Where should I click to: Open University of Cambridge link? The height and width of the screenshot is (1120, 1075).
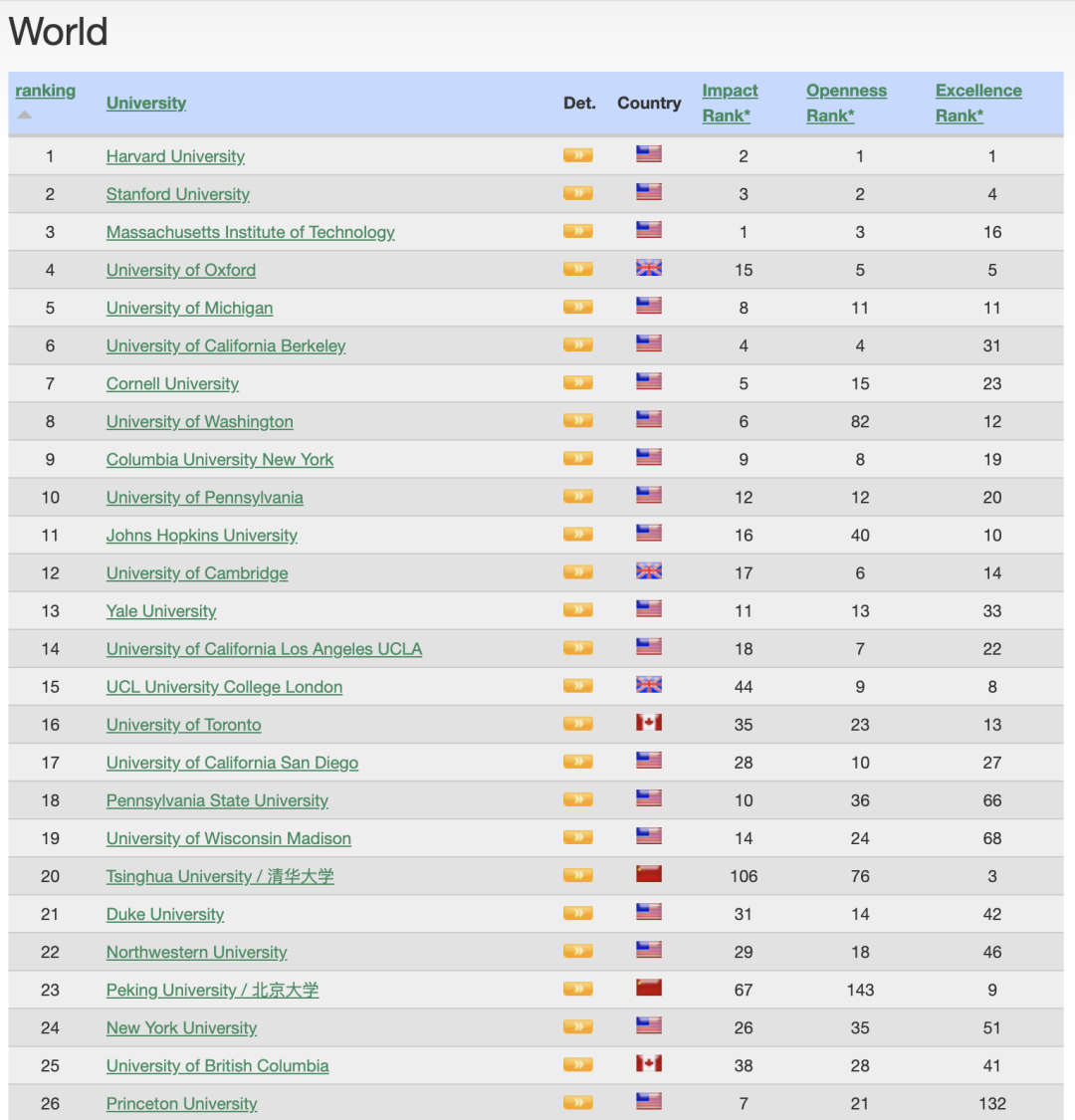(197, 572)
